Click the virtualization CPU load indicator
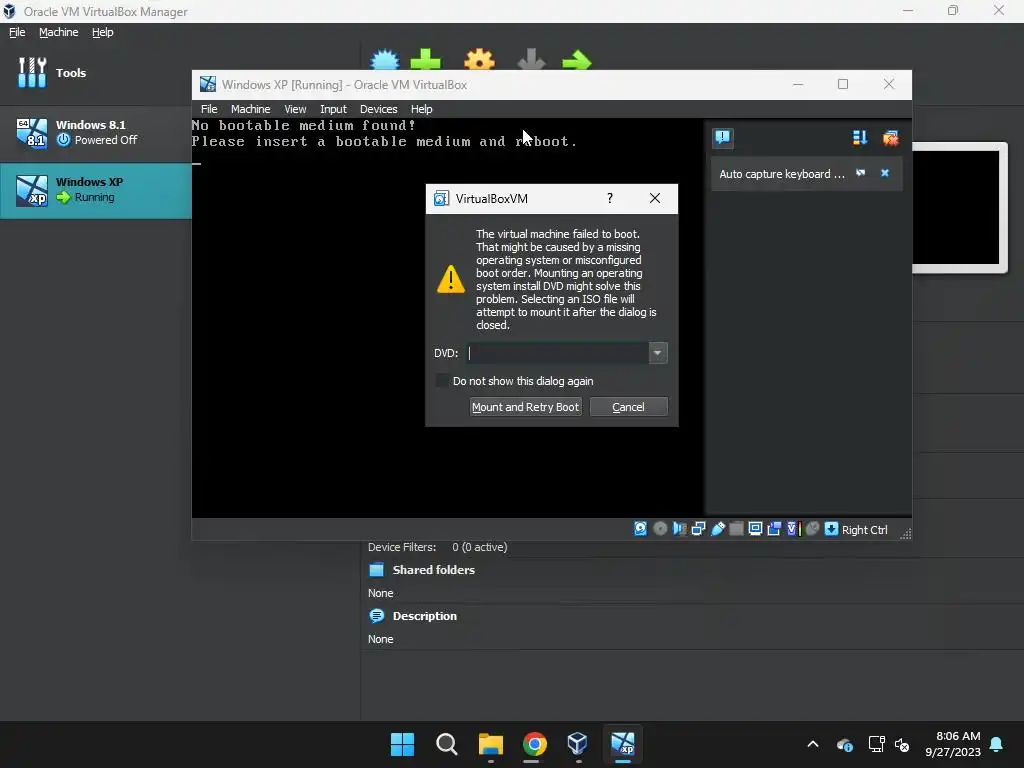Screen dimensions: 1024x768 (793, 529)
